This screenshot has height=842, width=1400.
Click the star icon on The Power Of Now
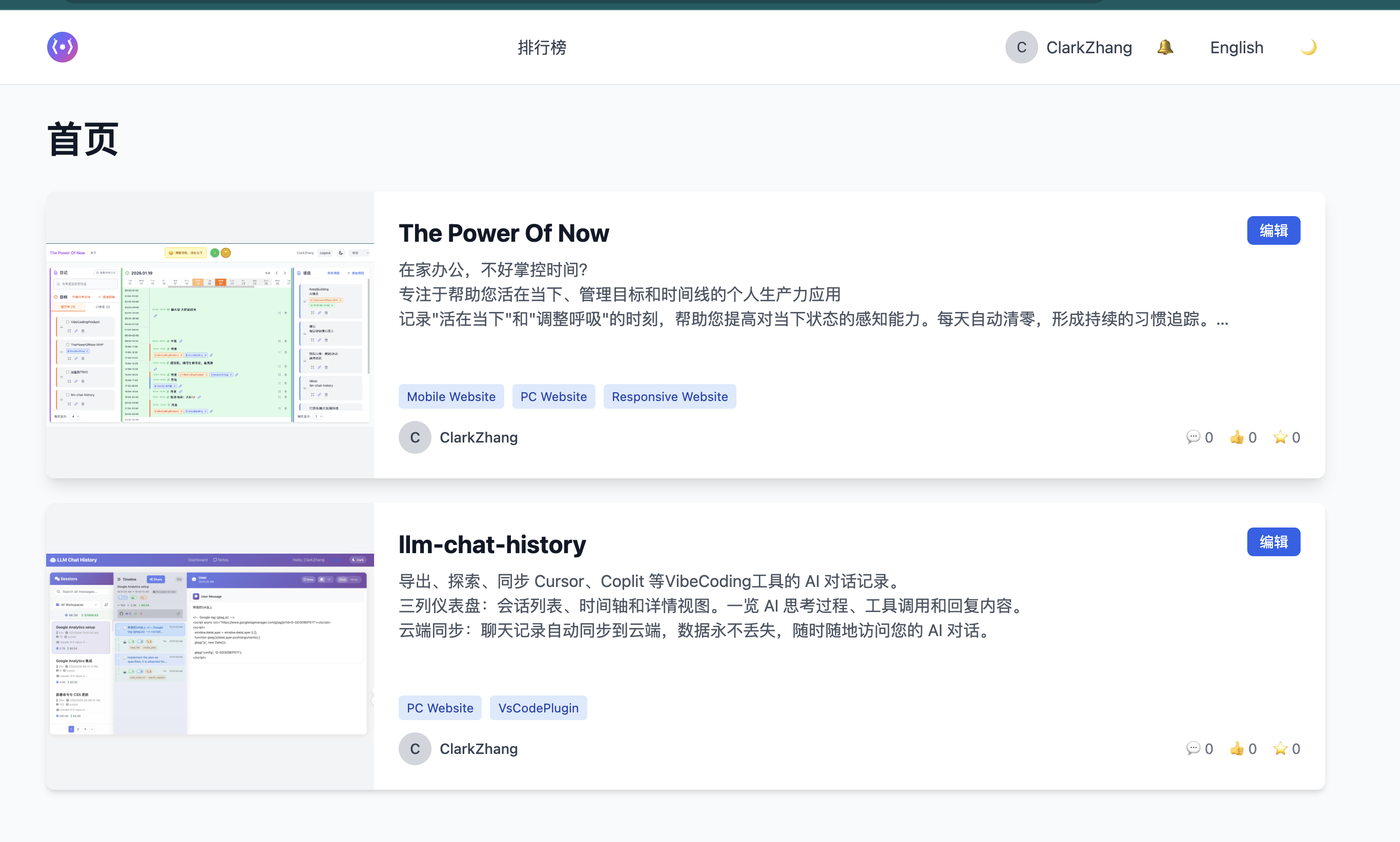pyautogui.click(x=1280, y=437)
